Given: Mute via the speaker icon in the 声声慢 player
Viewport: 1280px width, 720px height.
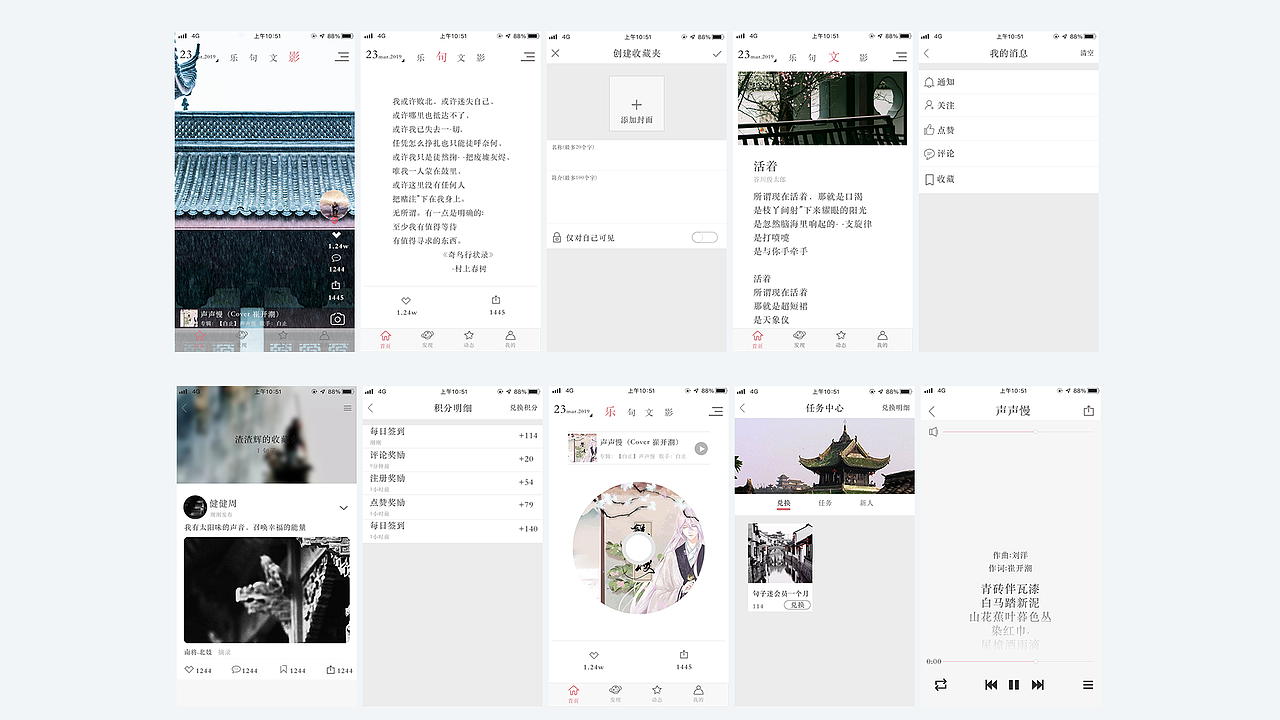Looking at the screenshot, I should click(x=933, y=432).
